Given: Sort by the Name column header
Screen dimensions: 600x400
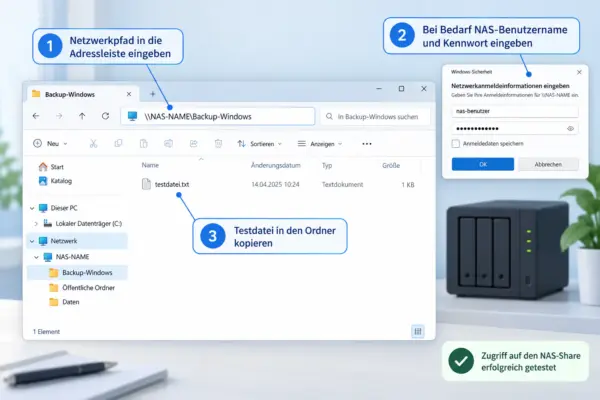Looking at the screenshot, I should coord(150,165).
